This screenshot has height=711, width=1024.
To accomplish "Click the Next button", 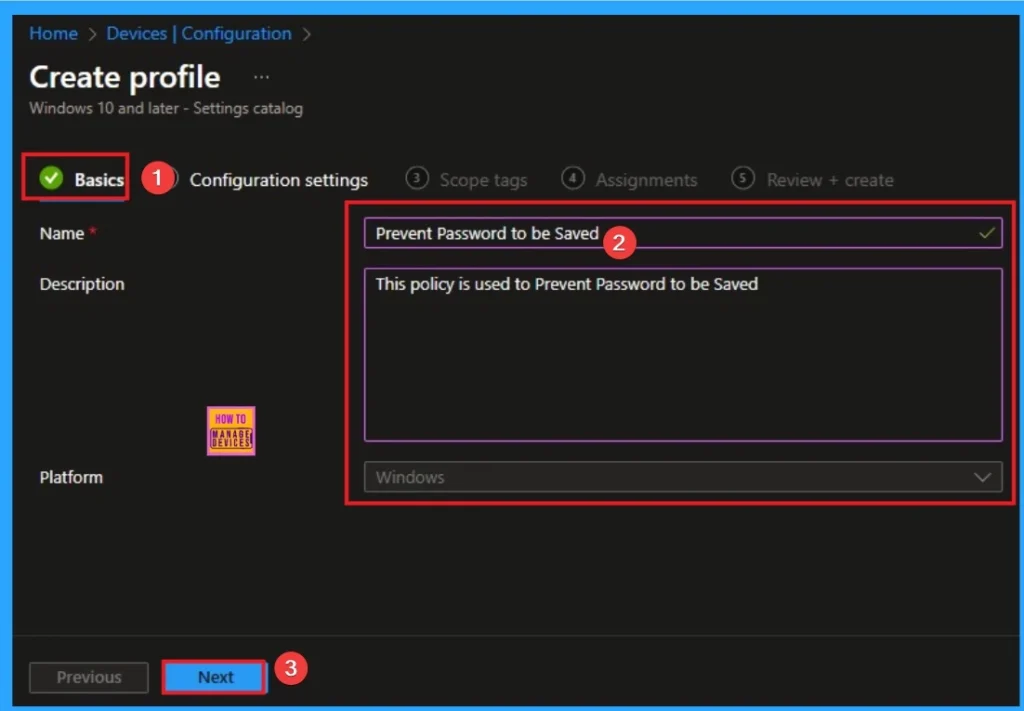I will pyautogui.click(x=213, y=677).
